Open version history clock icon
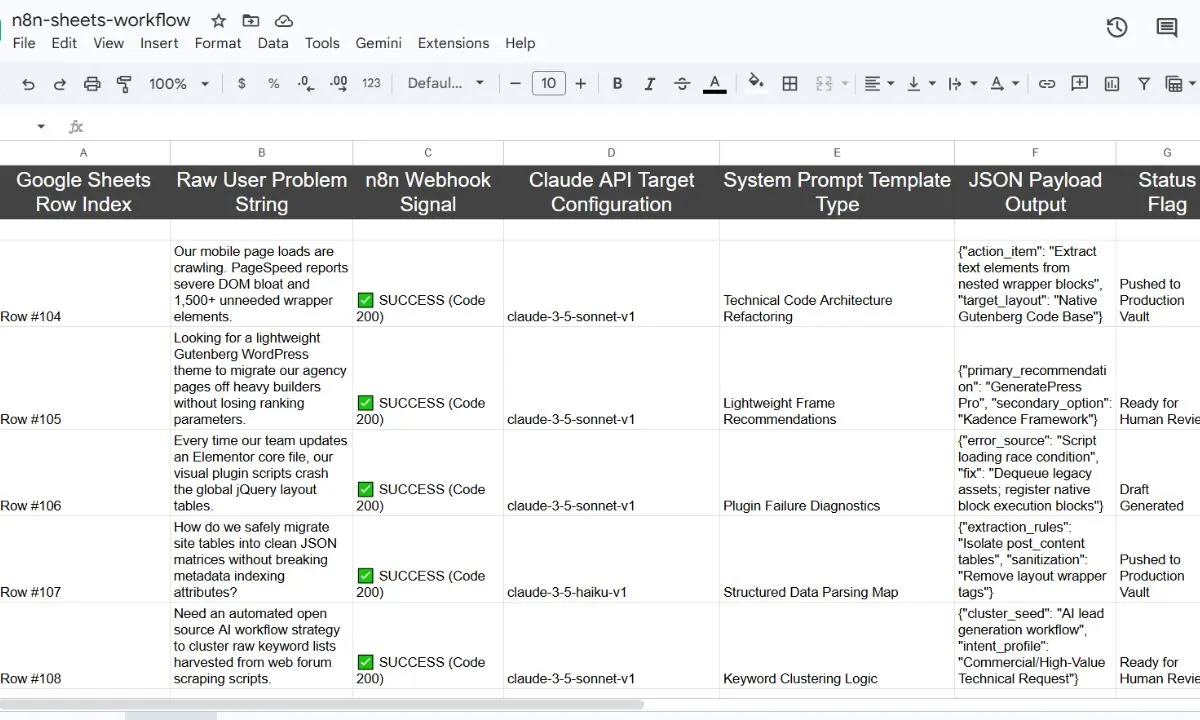Image resolution: width=1200 pixels, height=720 pixels. pos(1117,28)
